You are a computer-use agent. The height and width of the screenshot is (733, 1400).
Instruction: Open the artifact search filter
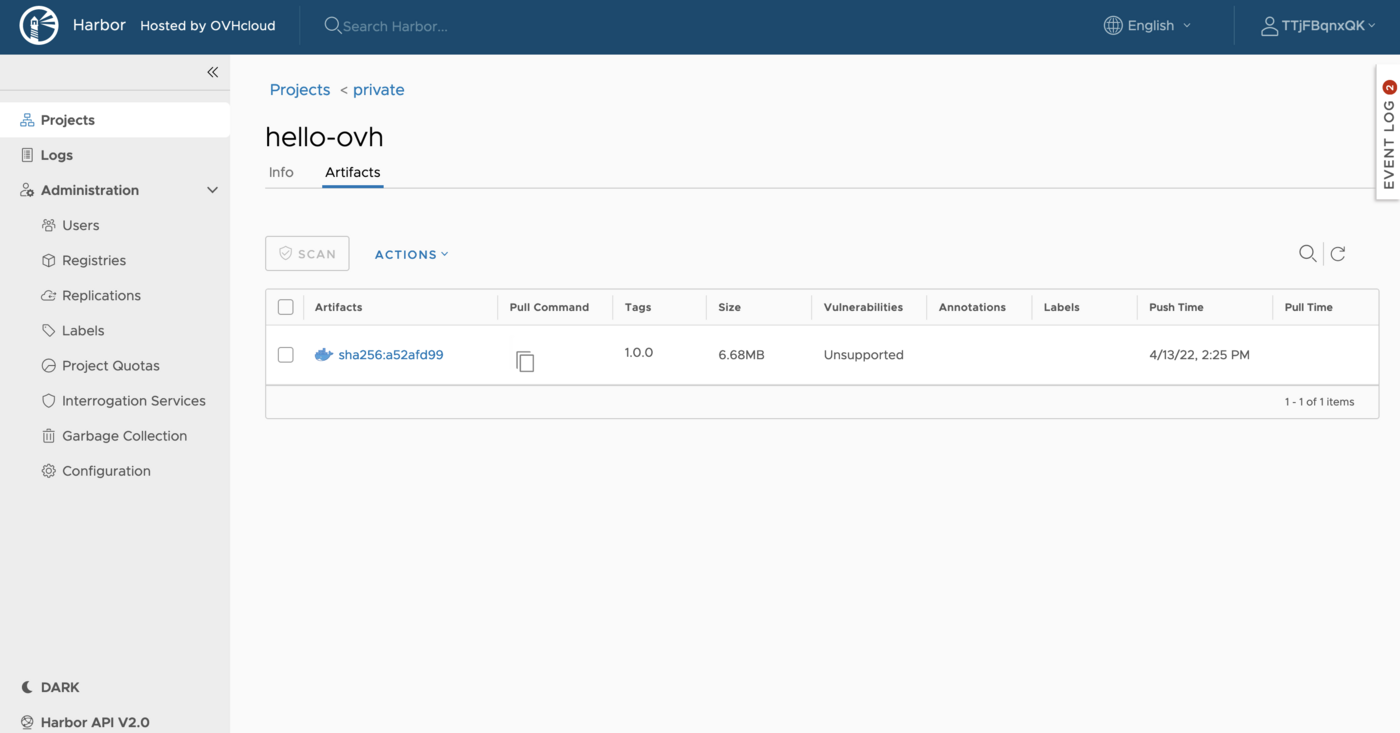pyautogui.click(x=1307, y=253)
